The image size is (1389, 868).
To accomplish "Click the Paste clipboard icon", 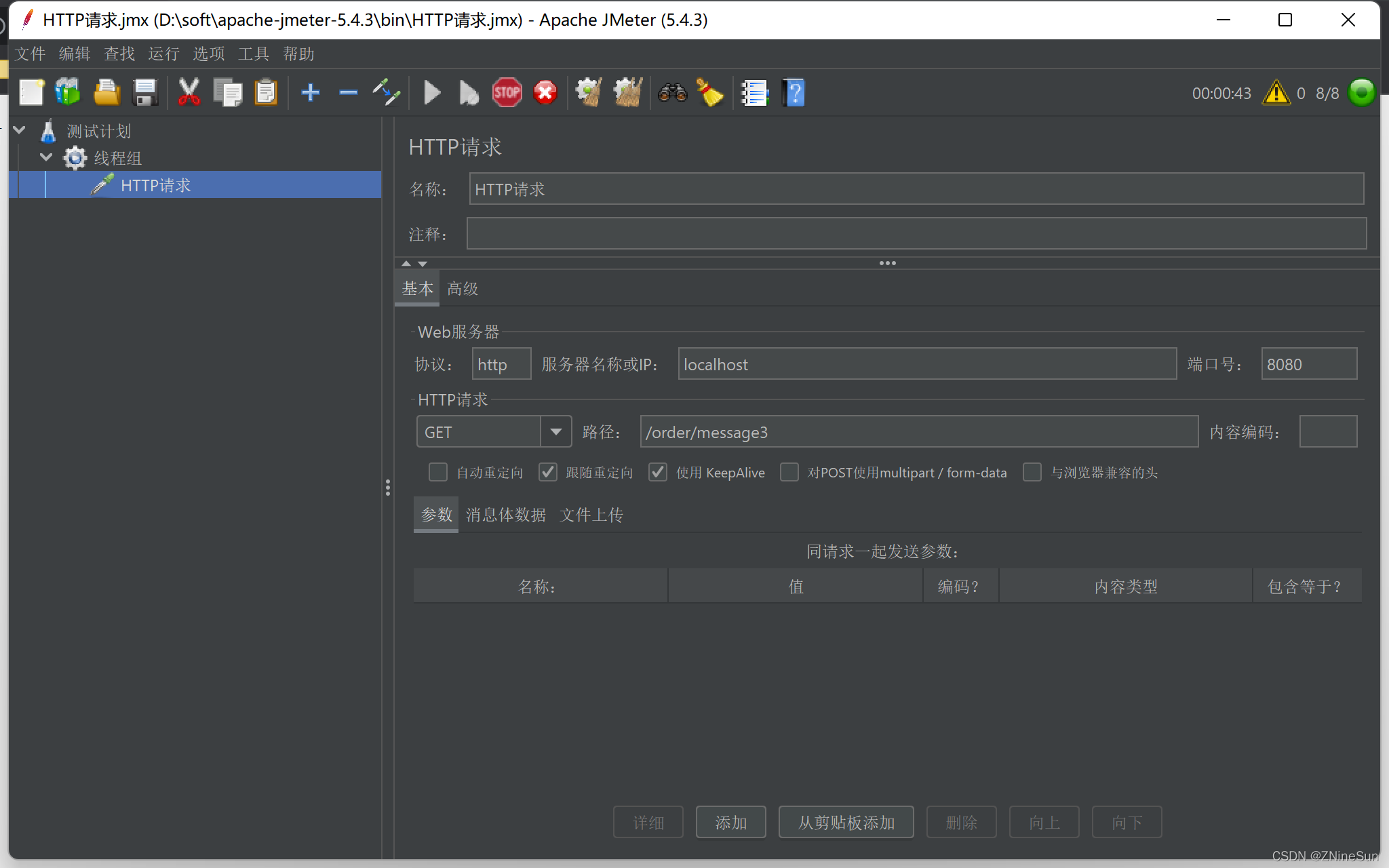I will pos(266,93).
